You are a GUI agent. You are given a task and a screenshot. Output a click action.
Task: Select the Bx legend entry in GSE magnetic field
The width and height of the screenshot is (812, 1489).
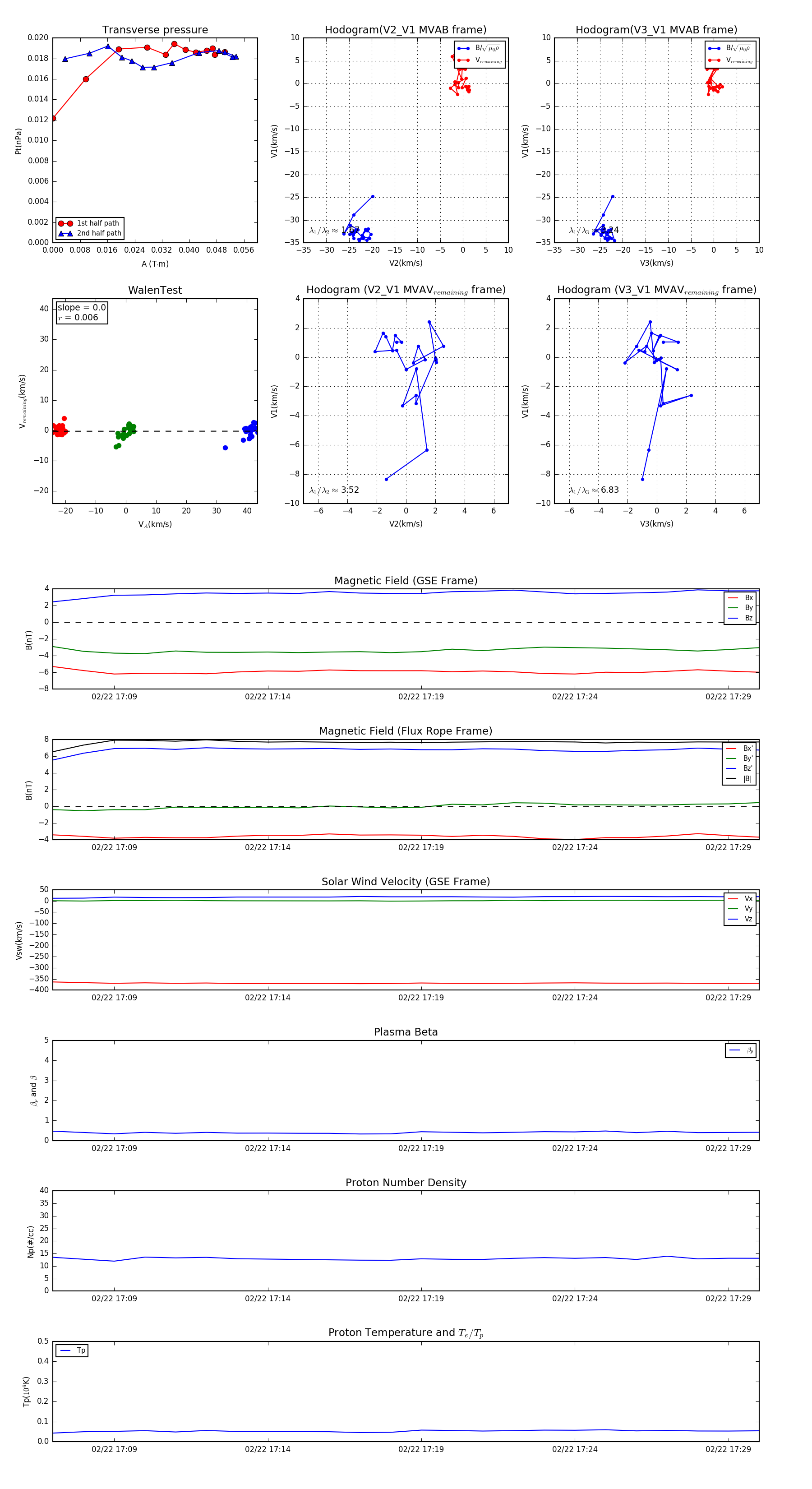[x=740, y=598]
